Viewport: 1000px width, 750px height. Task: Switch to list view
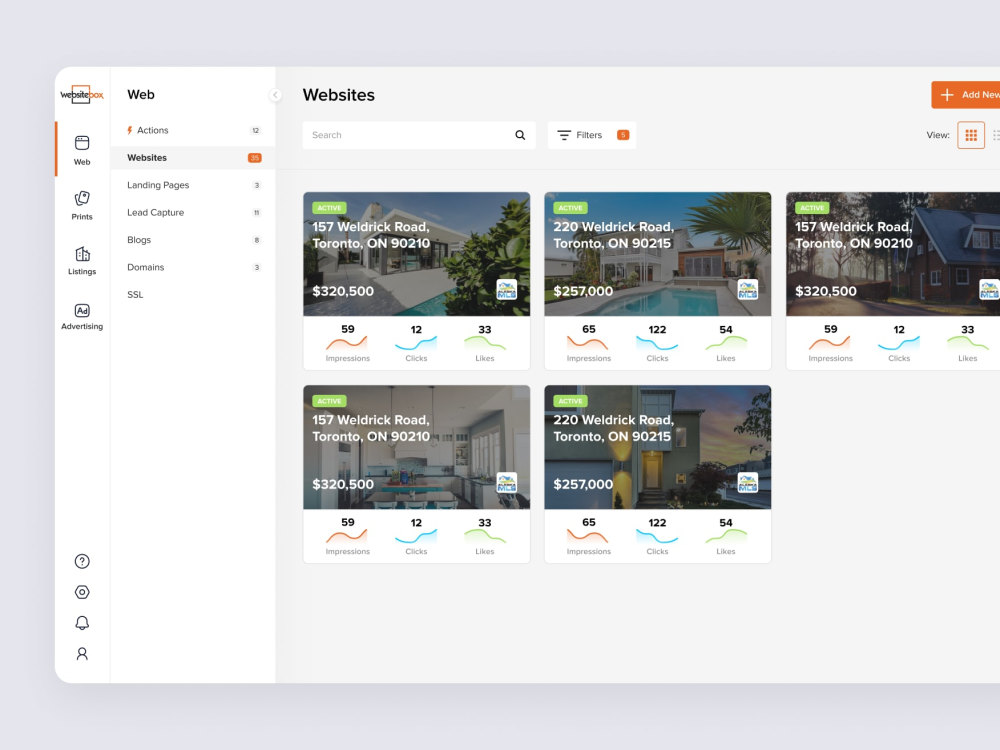tap(996, 135)
